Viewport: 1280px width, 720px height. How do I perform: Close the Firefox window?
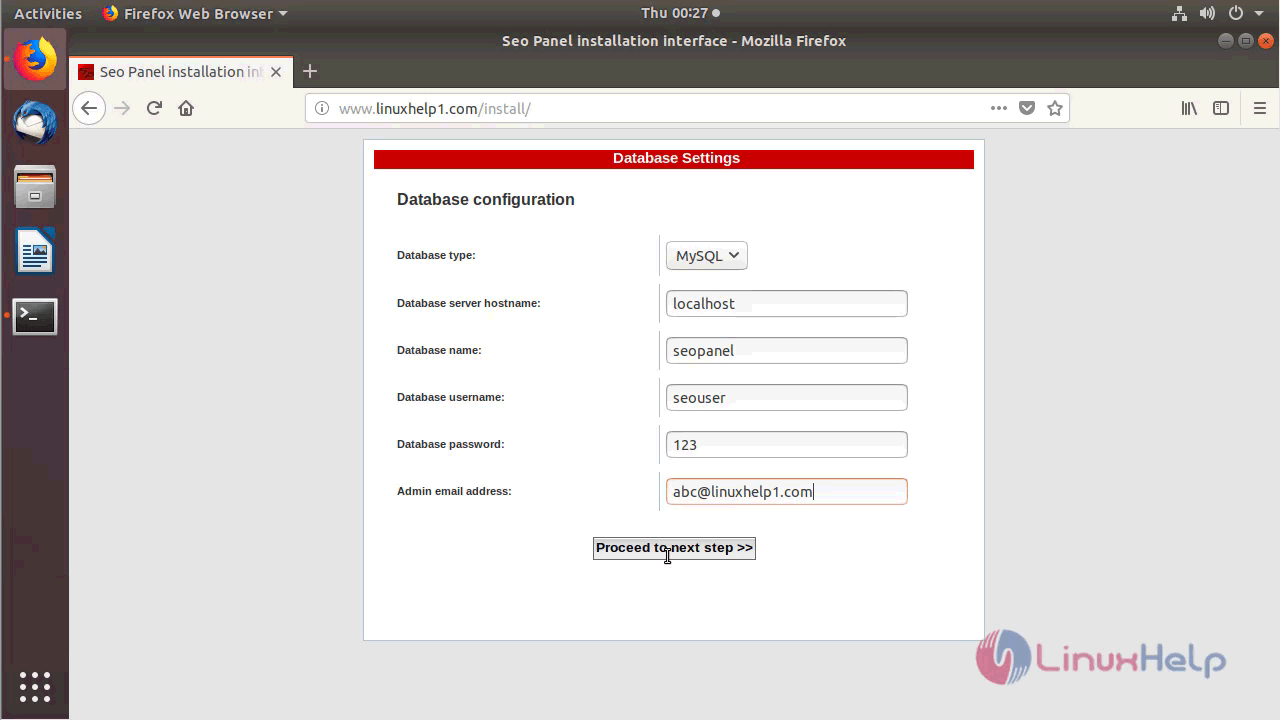(x=1265, y=41)
